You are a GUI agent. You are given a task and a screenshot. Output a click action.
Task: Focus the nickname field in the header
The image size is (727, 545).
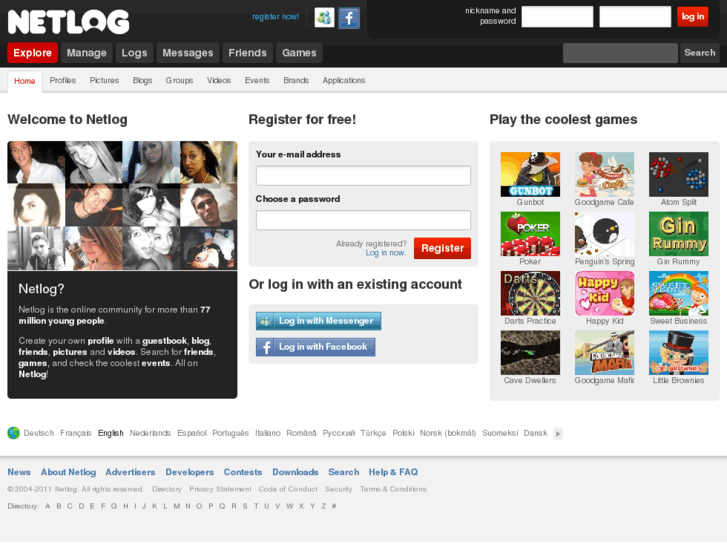click(x=557, y=17)
